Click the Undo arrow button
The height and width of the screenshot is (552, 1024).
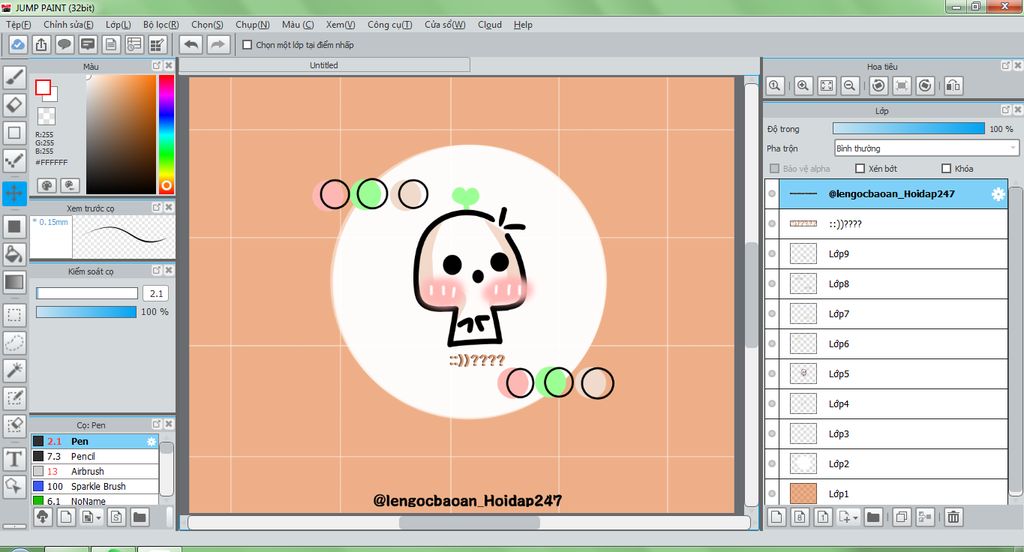click(x=191, y=44)
